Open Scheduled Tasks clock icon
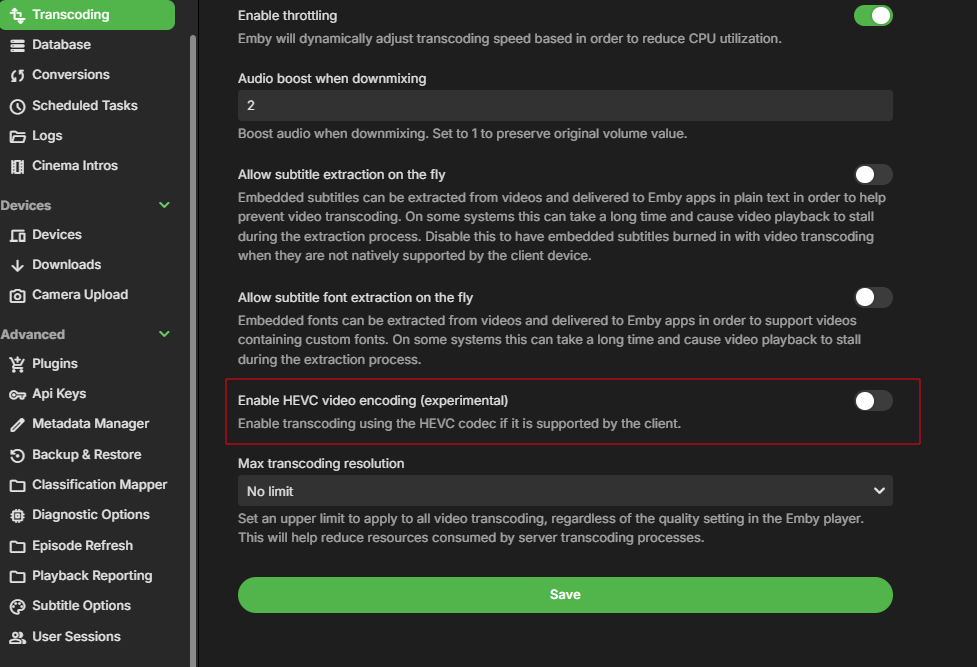This screenshot has height=667, width=977. (17, 106)
